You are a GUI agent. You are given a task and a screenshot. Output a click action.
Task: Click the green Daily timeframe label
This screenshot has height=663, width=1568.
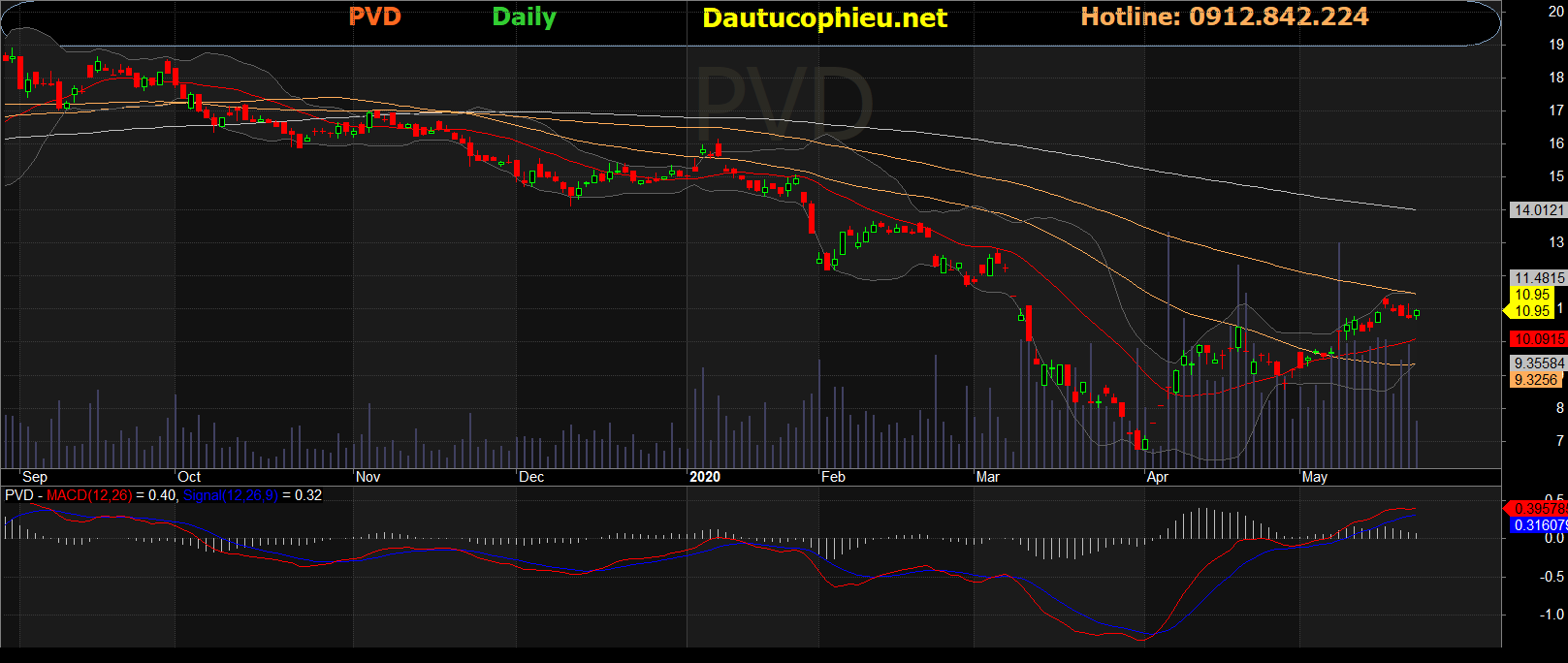click(x=524, y=17)
